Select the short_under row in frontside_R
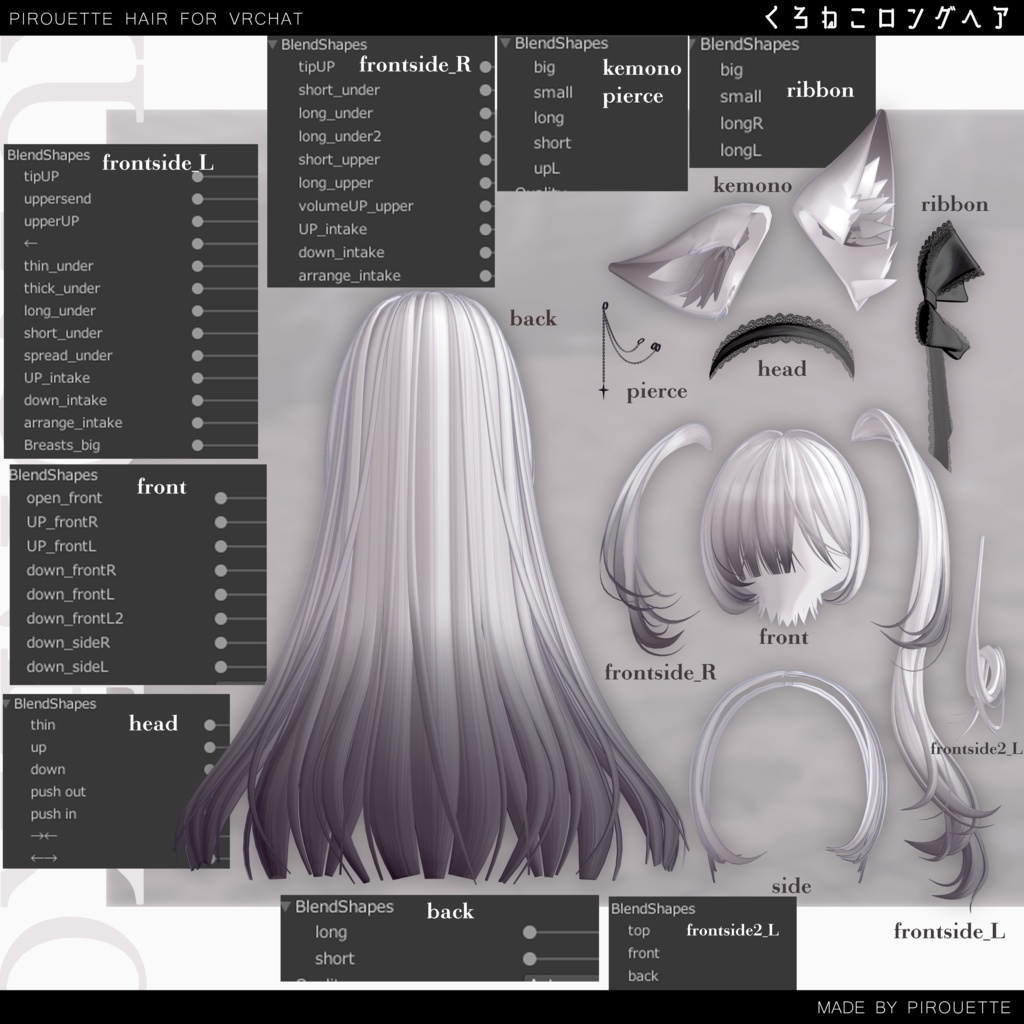 tap(339, 90)
